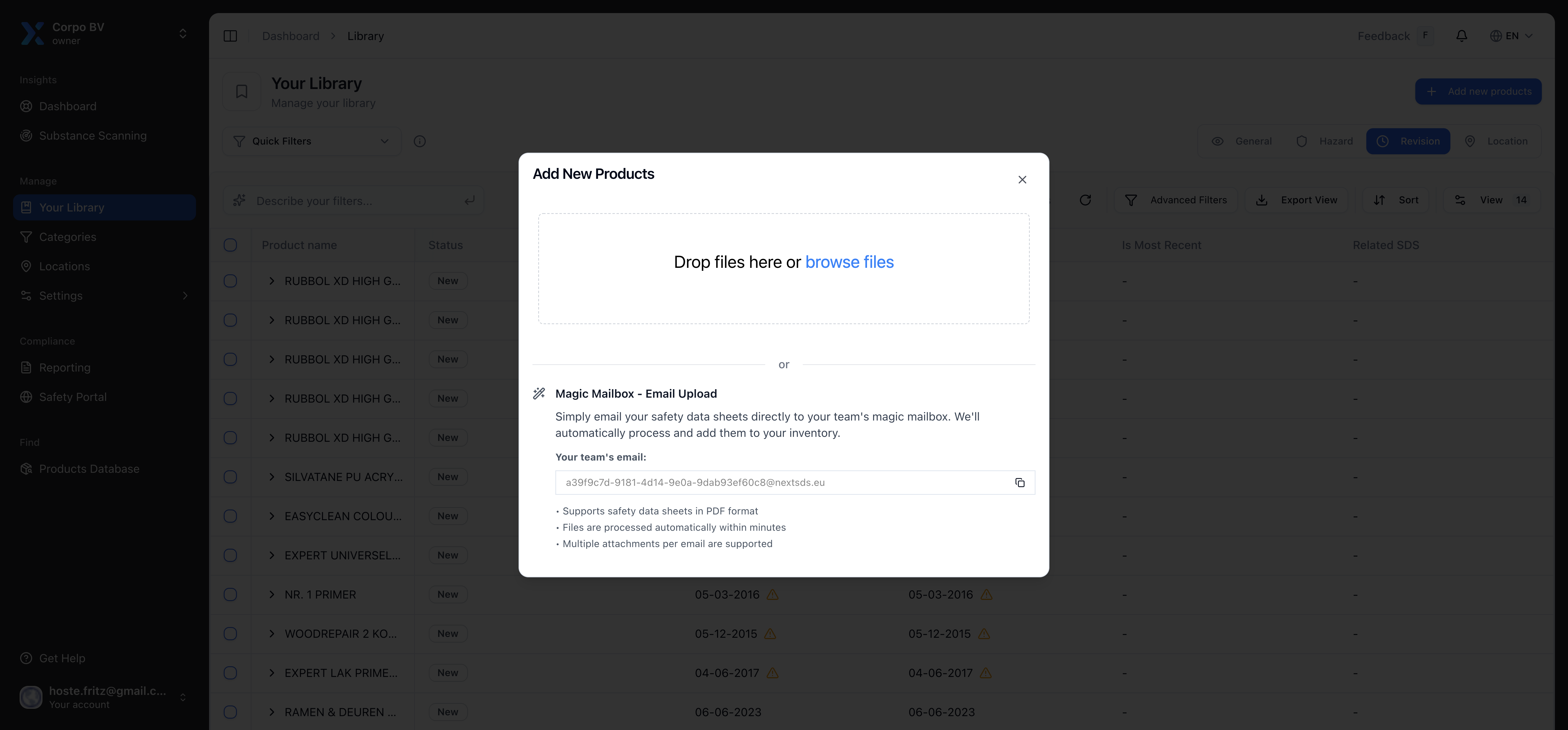Open the notifications bell

[x=1462, y=35]
